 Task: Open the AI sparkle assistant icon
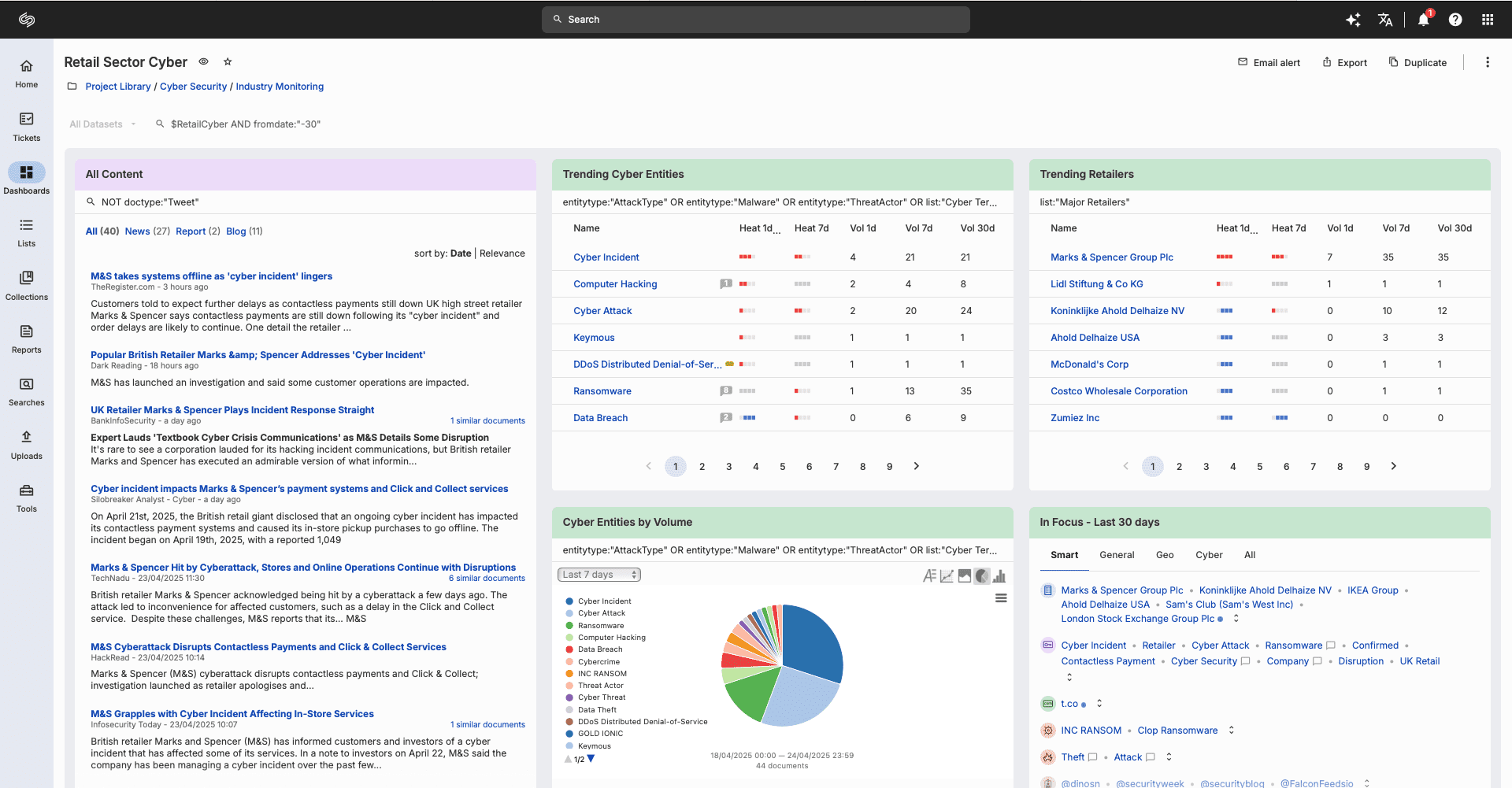1353,20
